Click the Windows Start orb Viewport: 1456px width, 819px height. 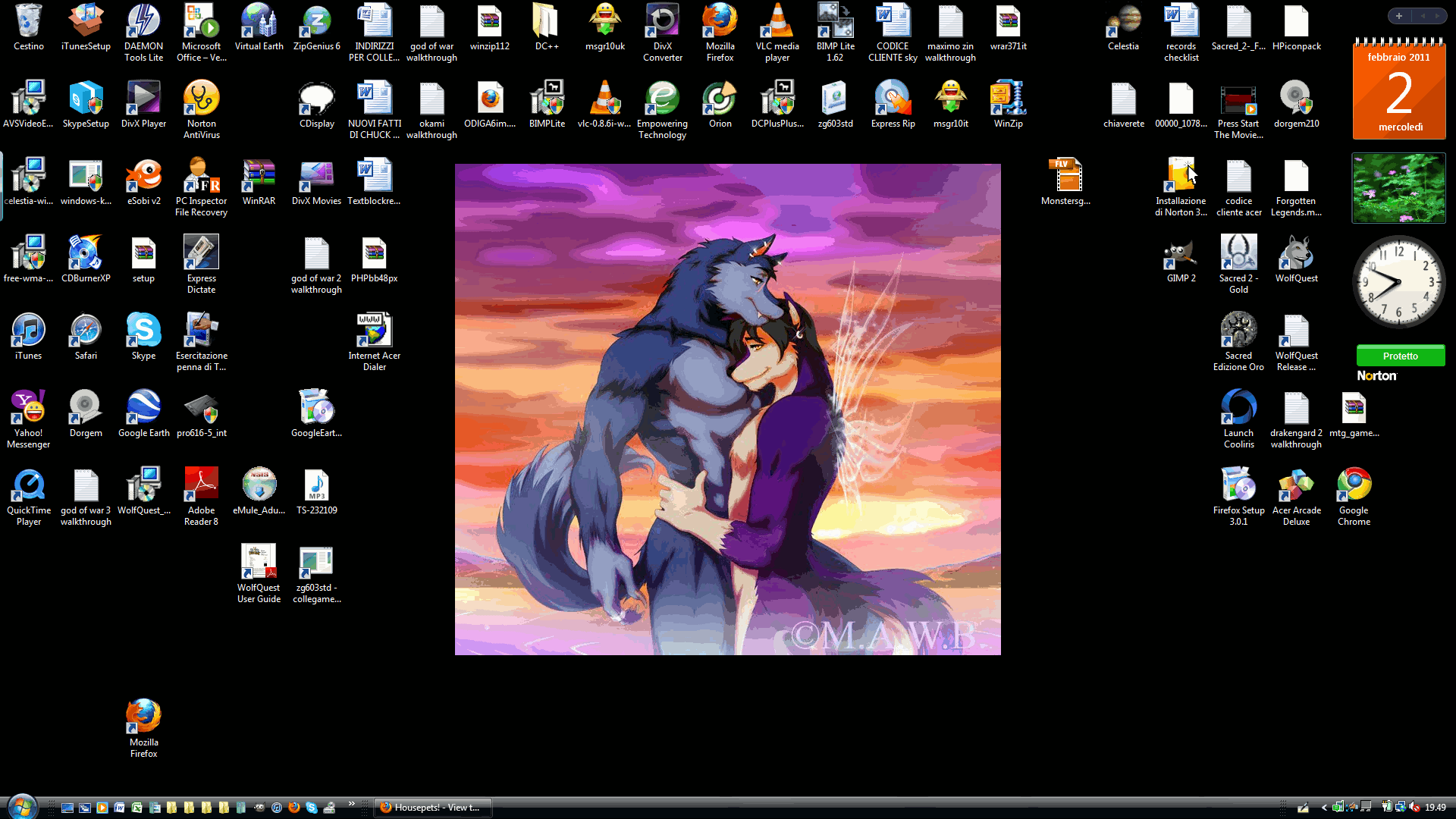click(22, 807)
